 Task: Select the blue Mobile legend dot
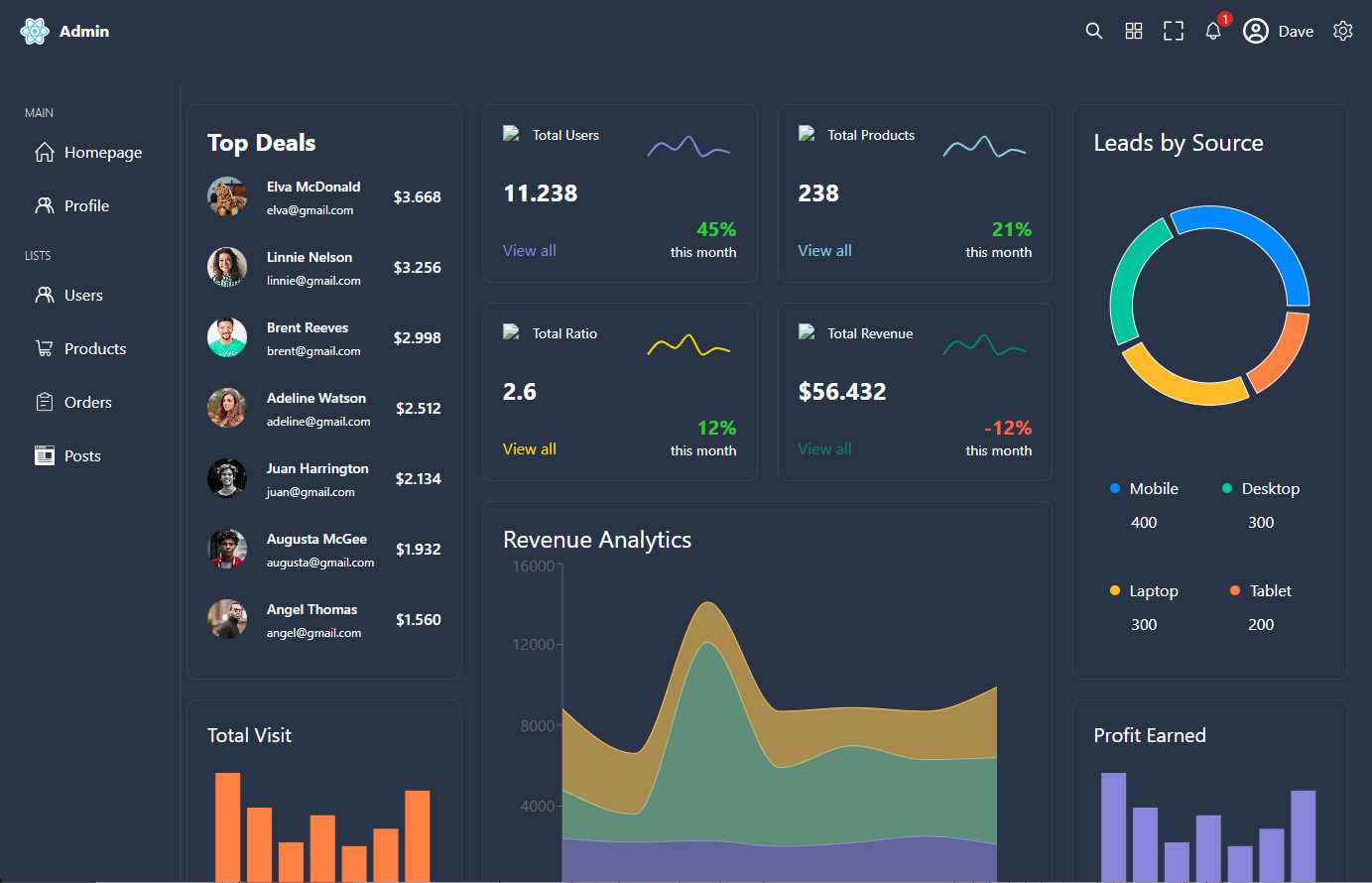click(1115, 488)
